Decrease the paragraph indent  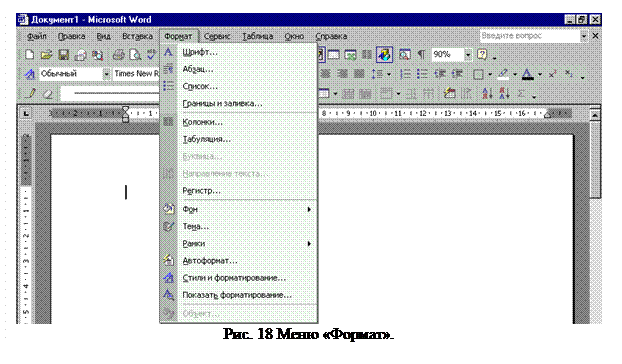coord(439,74)
